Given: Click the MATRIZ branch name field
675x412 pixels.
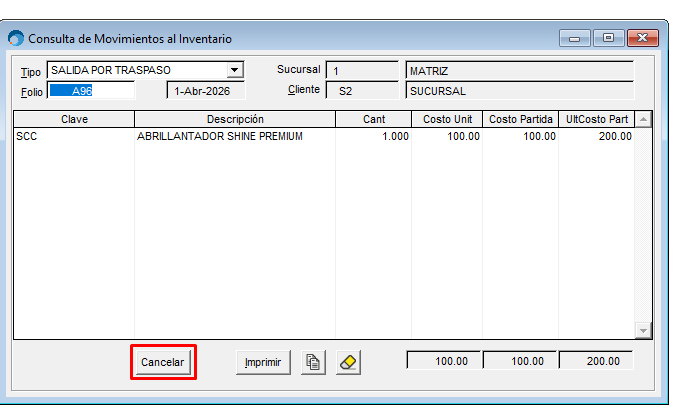Looking at the screenshot, I should pyautogui.click(x=519, y=71).
